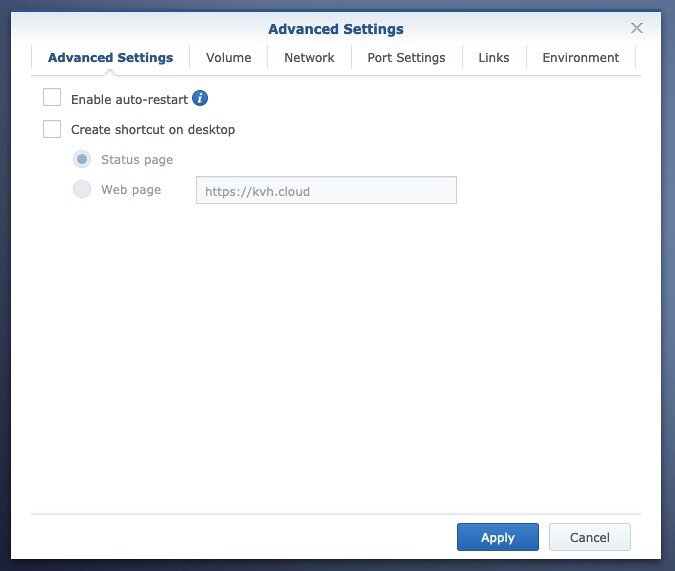Enable the auto-restart checkbox
675x571 pixels.
[52, 97]
